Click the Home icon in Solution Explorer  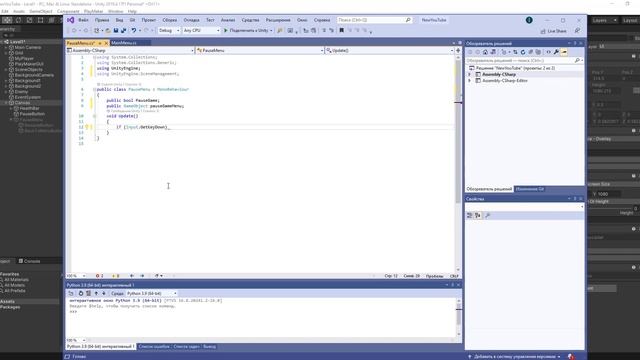pyautogui.click(x=485, y=52)
